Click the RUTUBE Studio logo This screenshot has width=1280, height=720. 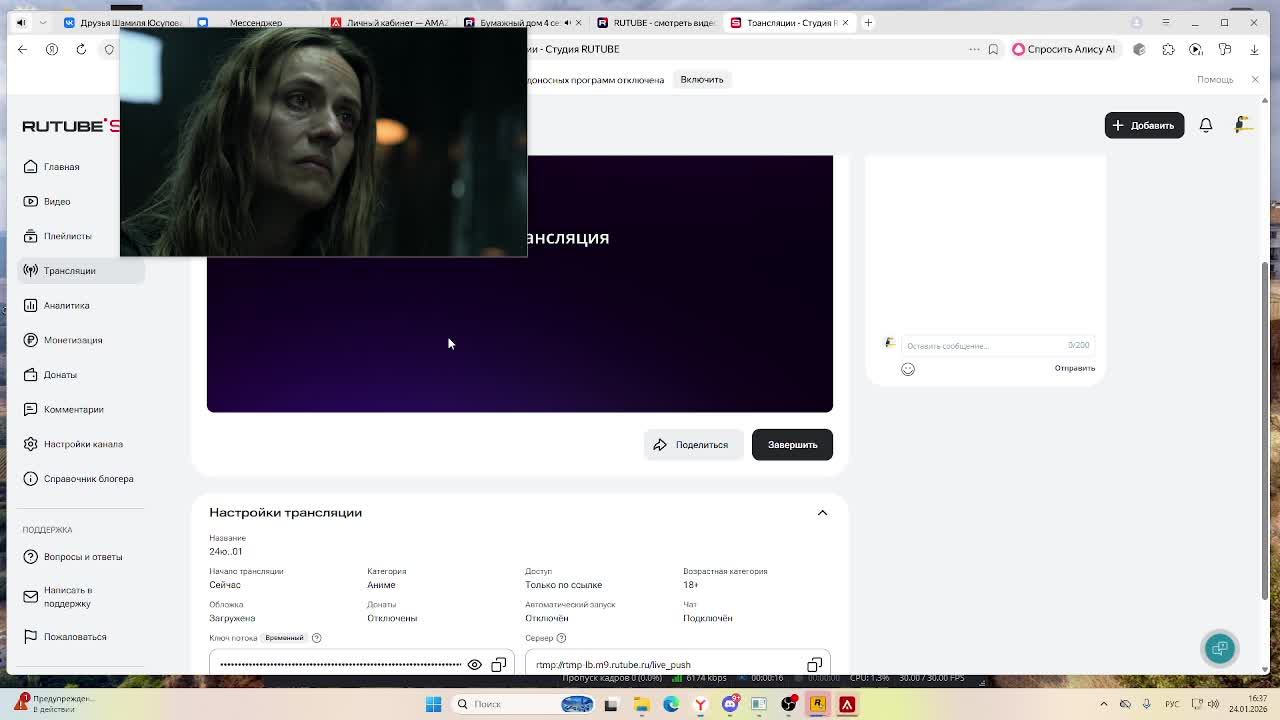coord(71,125)
